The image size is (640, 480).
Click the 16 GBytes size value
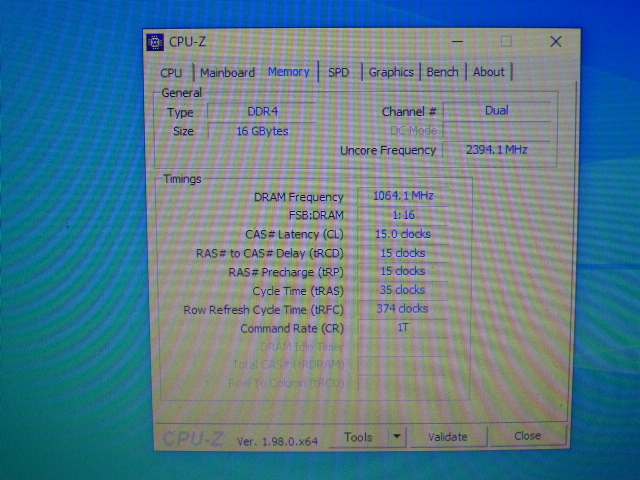(262, 131)
